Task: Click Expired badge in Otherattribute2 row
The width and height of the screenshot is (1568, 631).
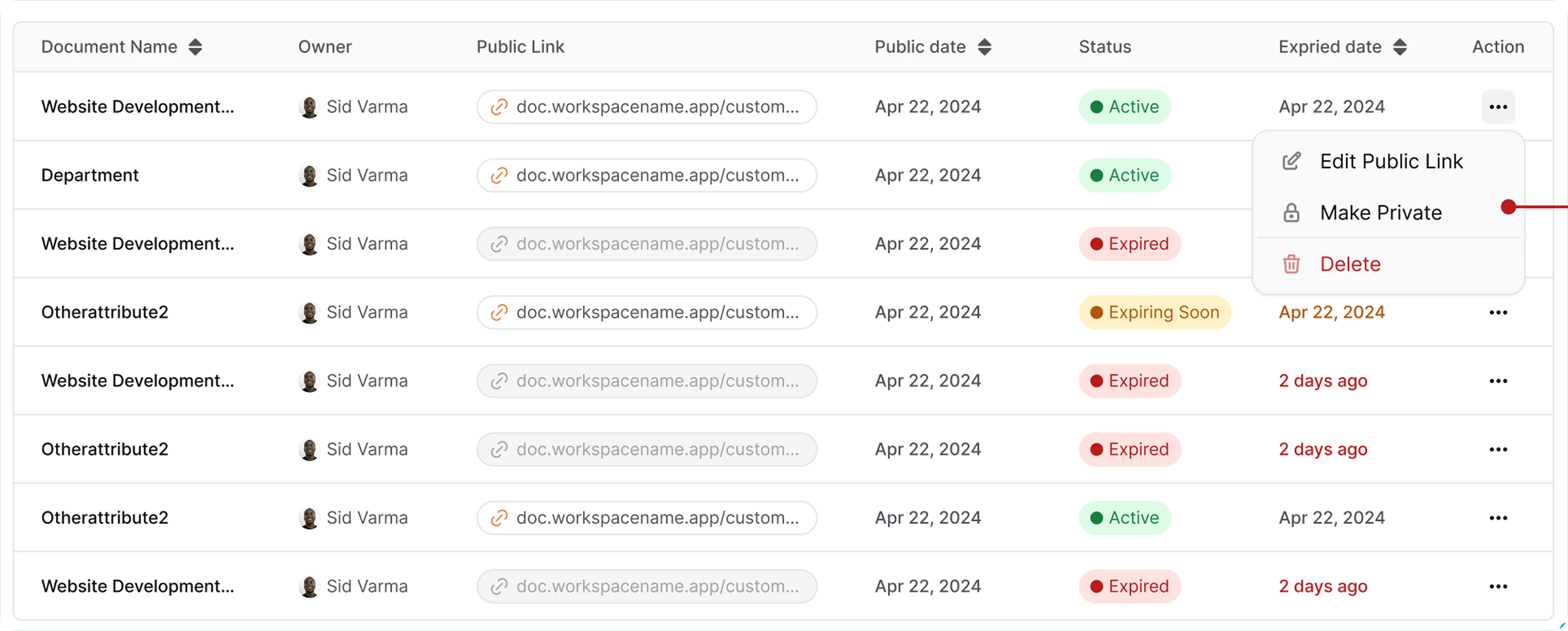Action: tap(1129, 450)
